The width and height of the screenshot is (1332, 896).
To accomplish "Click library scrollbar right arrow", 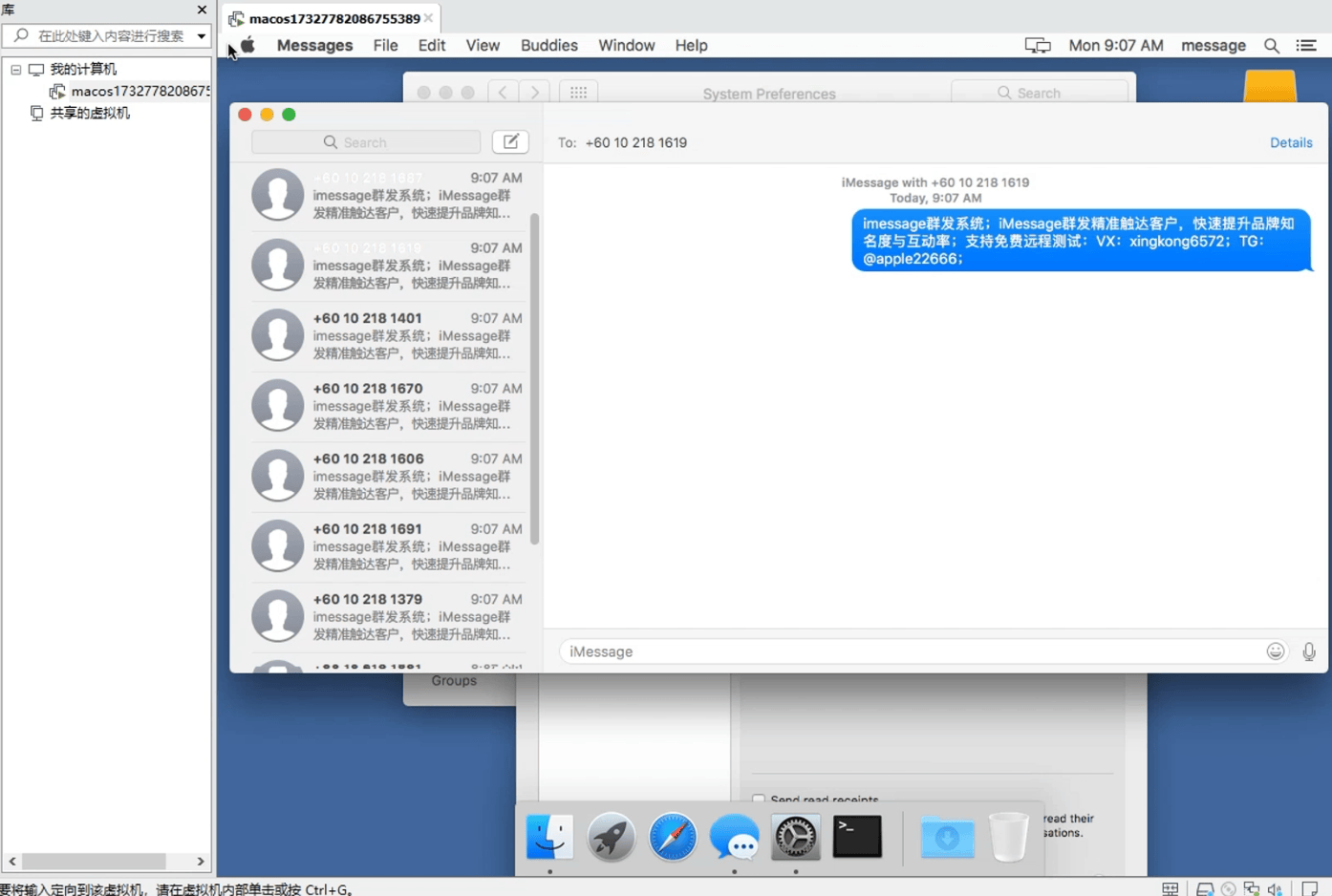I will pyautogui.click(x=201, y=861).
